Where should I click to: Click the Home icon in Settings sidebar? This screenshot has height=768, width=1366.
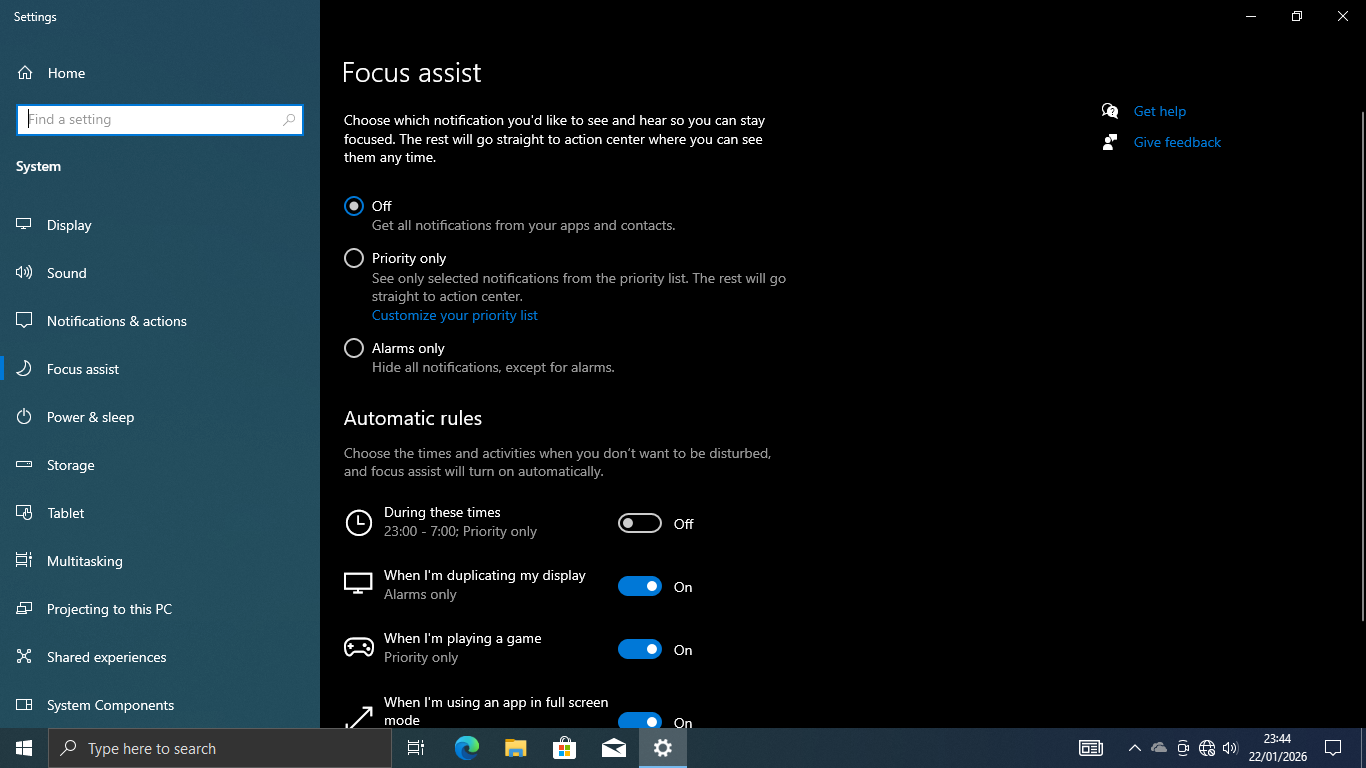pos(25,73)
